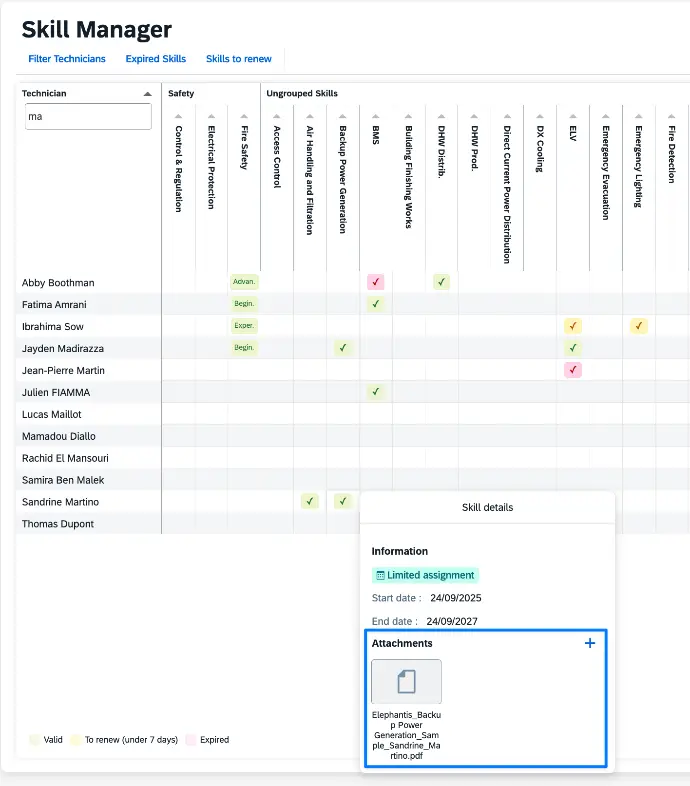Add a new attachment with plus icon

[x=589, y=643]
